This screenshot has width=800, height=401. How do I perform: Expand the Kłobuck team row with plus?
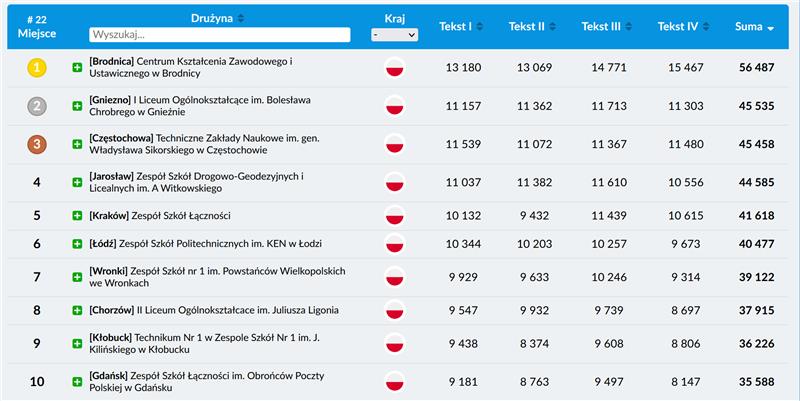pyautogui.click(x=77, y=344)
